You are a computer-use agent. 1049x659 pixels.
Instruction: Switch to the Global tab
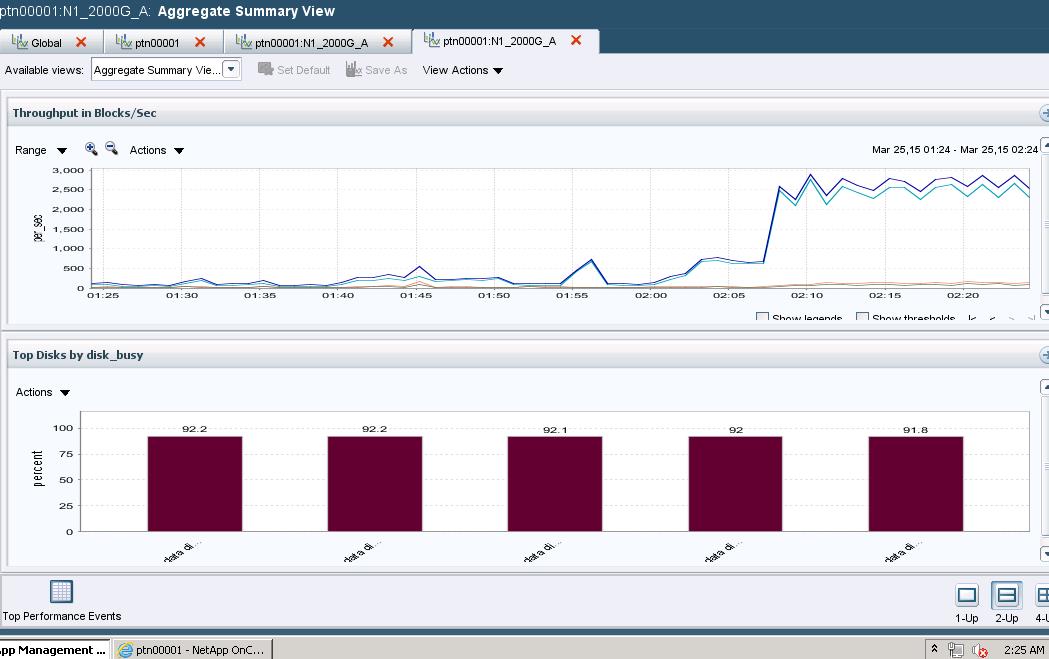tap(45, 42)
